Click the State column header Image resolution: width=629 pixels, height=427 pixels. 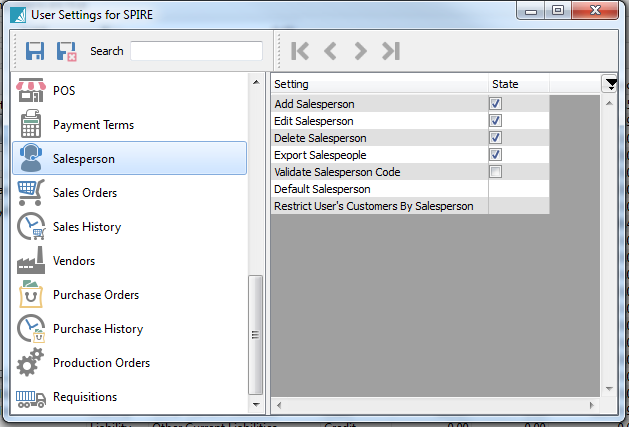518,84
